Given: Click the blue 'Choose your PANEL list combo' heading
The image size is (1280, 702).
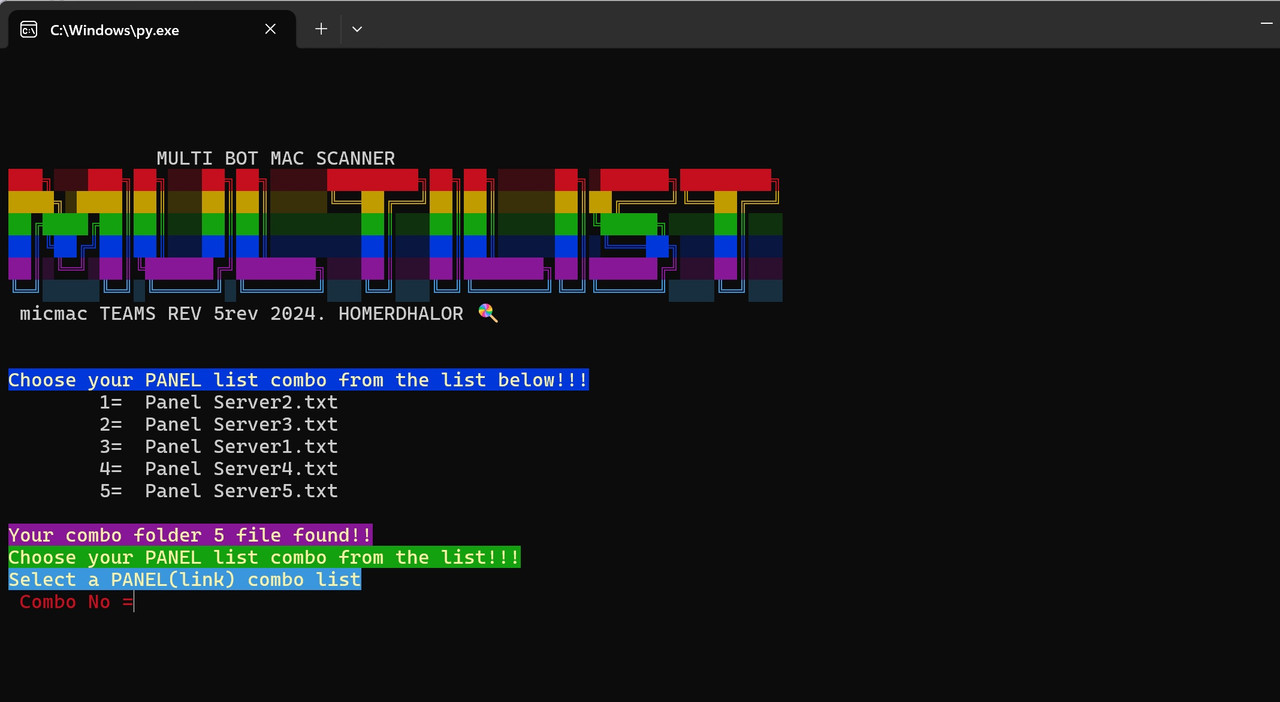Looking at the screenshot, I should tap(298, 380).
